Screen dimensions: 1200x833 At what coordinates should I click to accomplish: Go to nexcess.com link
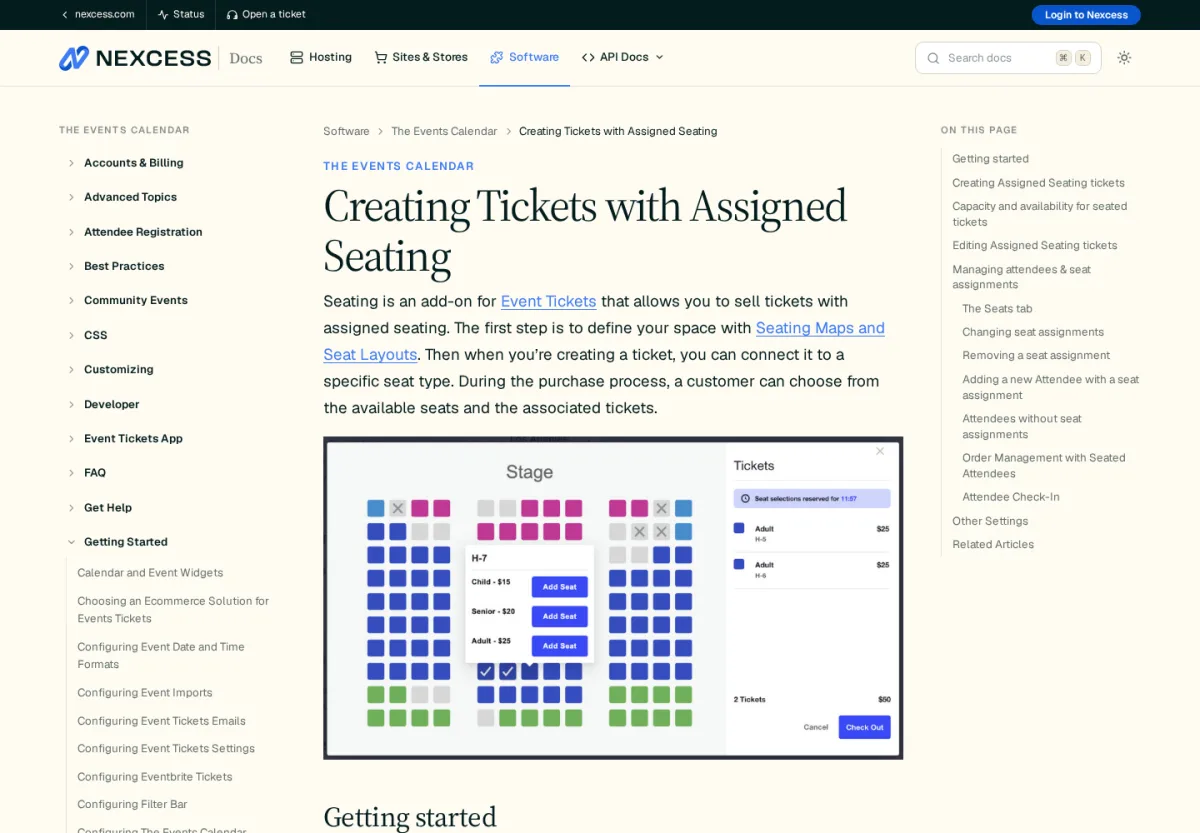pos(98,15)
